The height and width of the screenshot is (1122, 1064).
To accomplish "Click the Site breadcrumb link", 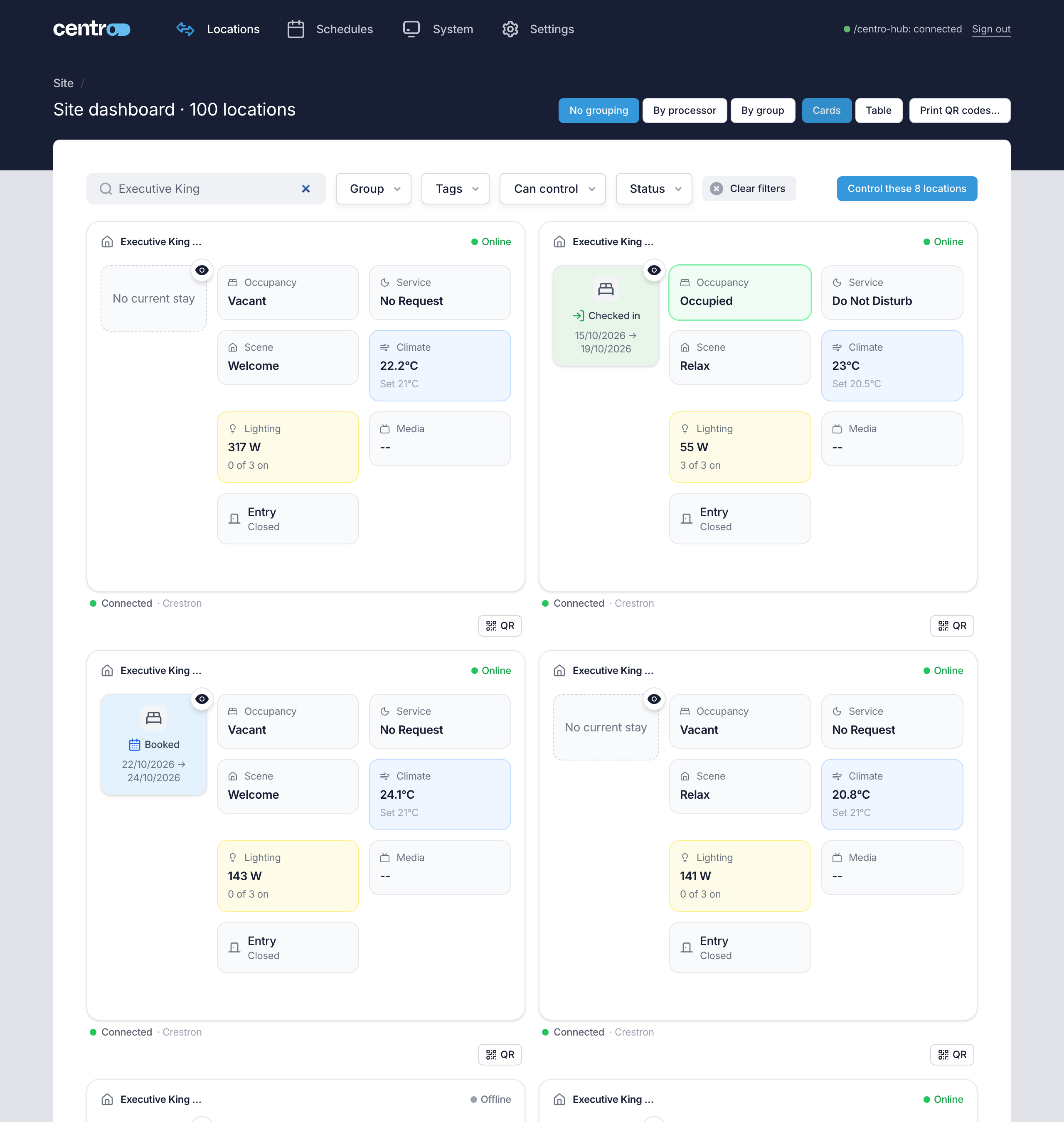I will pos(64,84).
